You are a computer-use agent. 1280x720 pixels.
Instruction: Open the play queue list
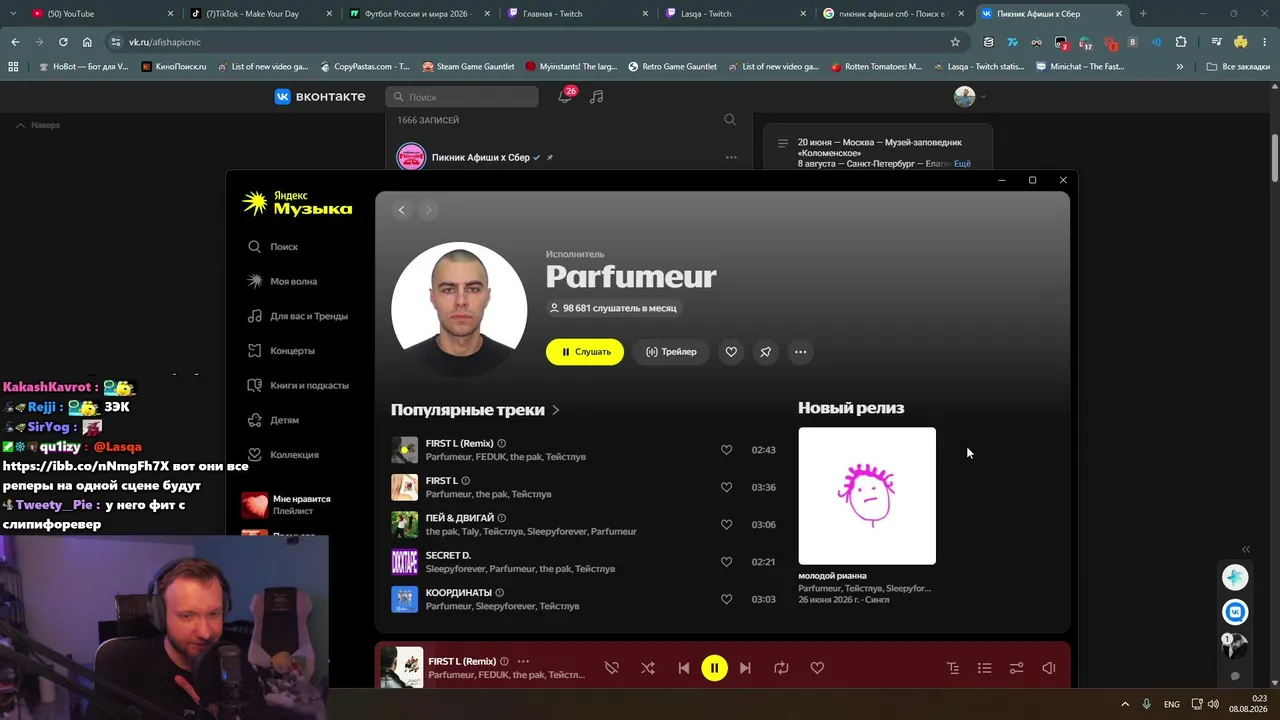984,668
